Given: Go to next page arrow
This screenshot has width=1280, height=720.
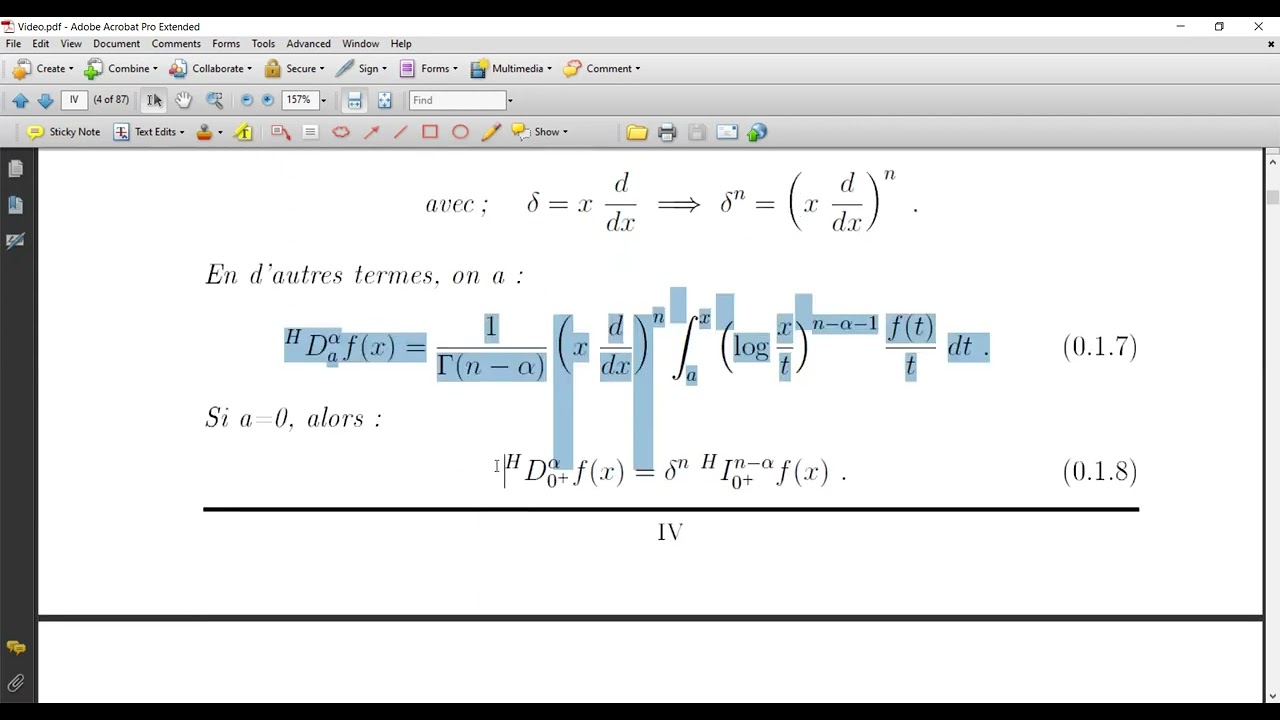Looking at the screenshot, I should 45,100.
